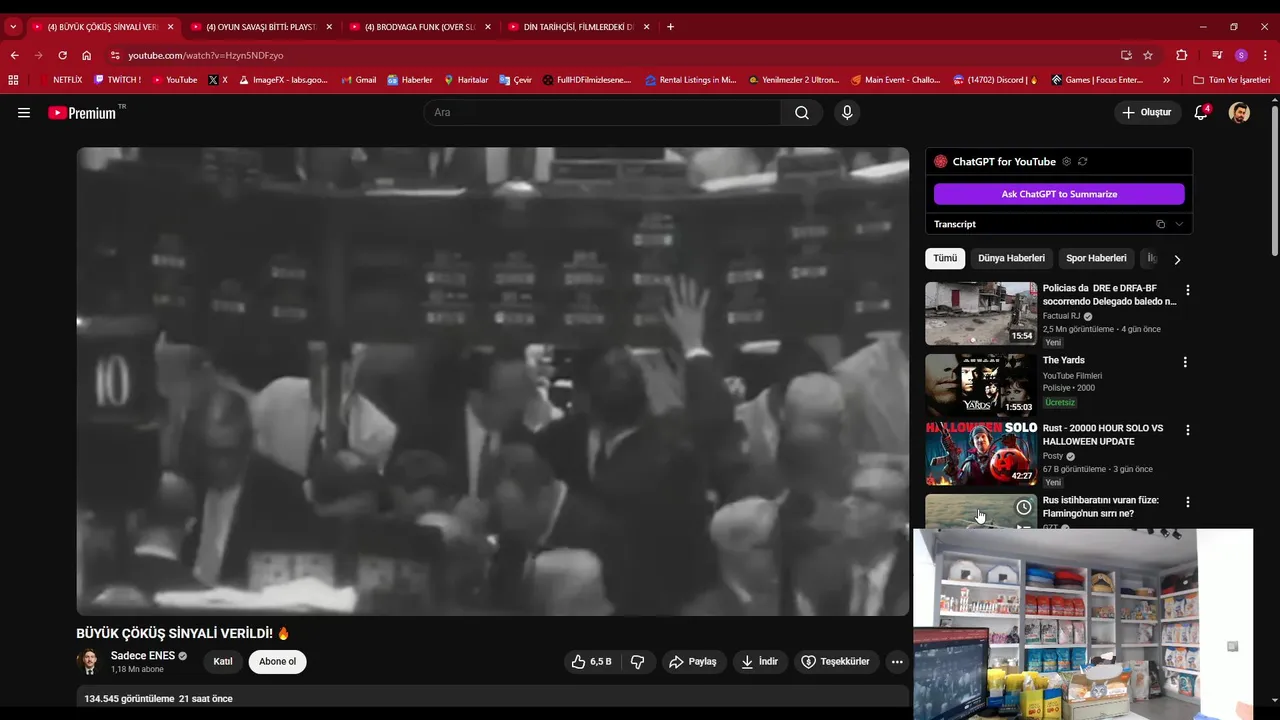This screenshot has height=720, width=1280.
Task: Open the Chrome profile button
Action: coord(1241,55)
